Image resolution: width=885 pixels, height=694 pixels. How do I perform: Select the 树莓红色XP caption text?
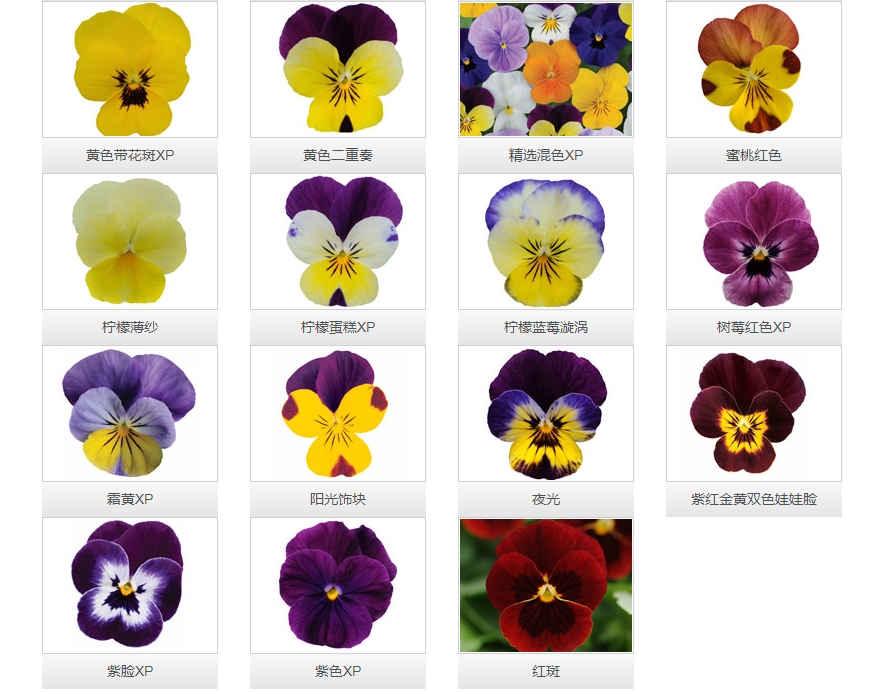pyautogui.click(x=754, y=327)
